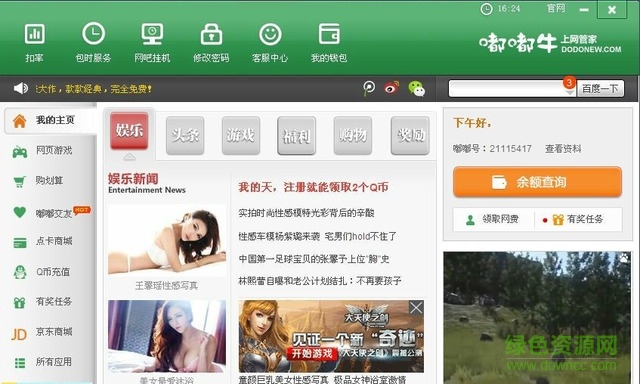
Task: Switch to the 福利 tab
Action: 296,135
